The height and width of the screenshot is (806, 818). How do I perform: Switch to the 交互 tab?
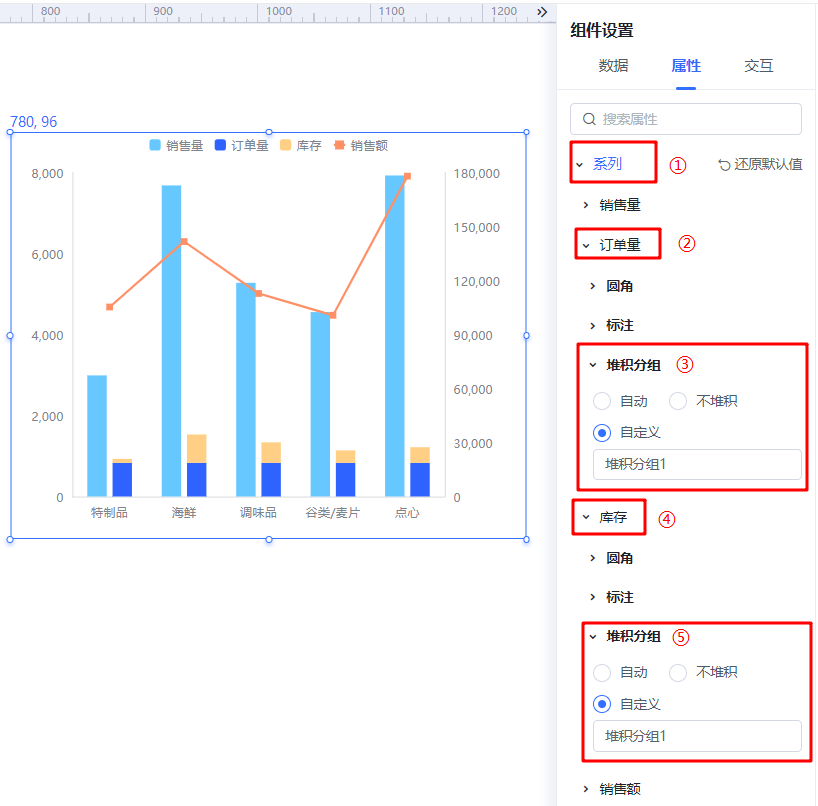(x=758, y=66)
